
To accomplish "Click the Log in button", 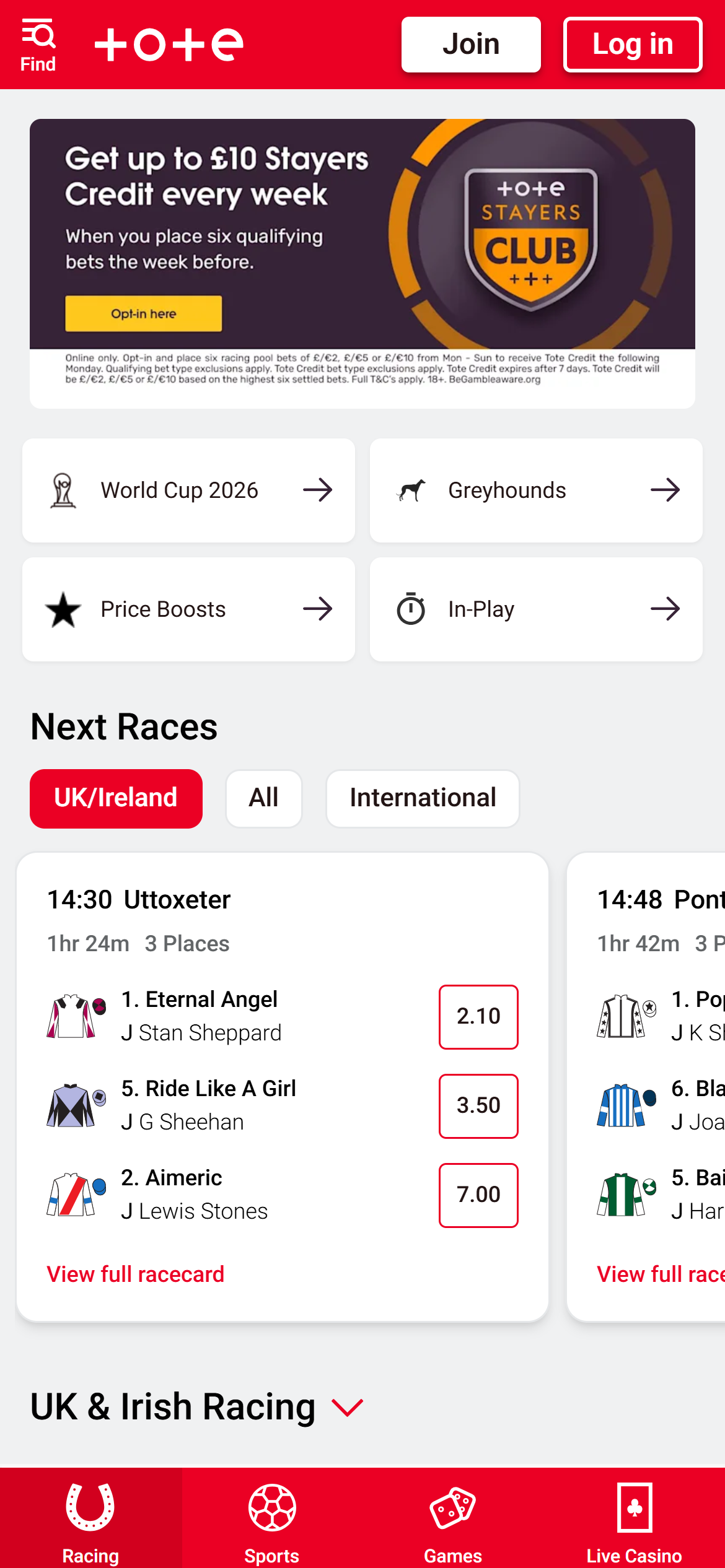I will pos(633,45).
